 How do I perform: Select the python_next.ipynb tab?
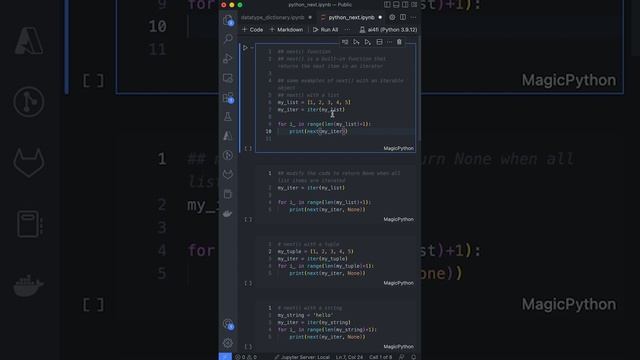click(351, 18)
